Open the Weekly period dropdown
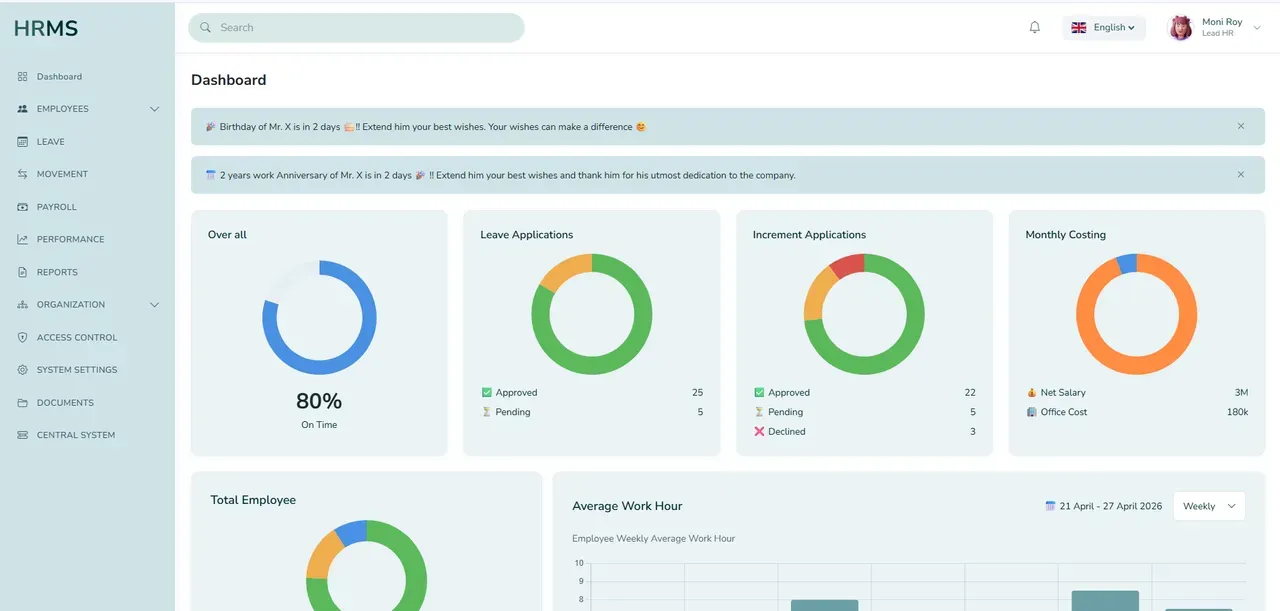 click(1209, 506)
